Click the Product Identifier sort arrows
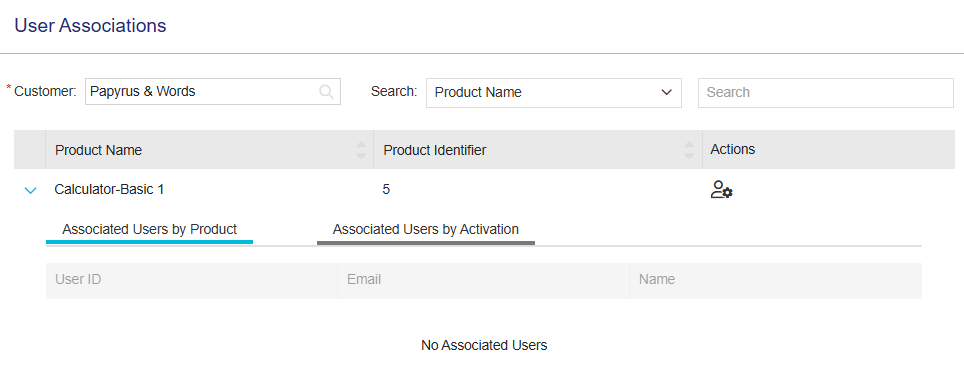Viewport: 964px width, 372px height. point(689,150)
